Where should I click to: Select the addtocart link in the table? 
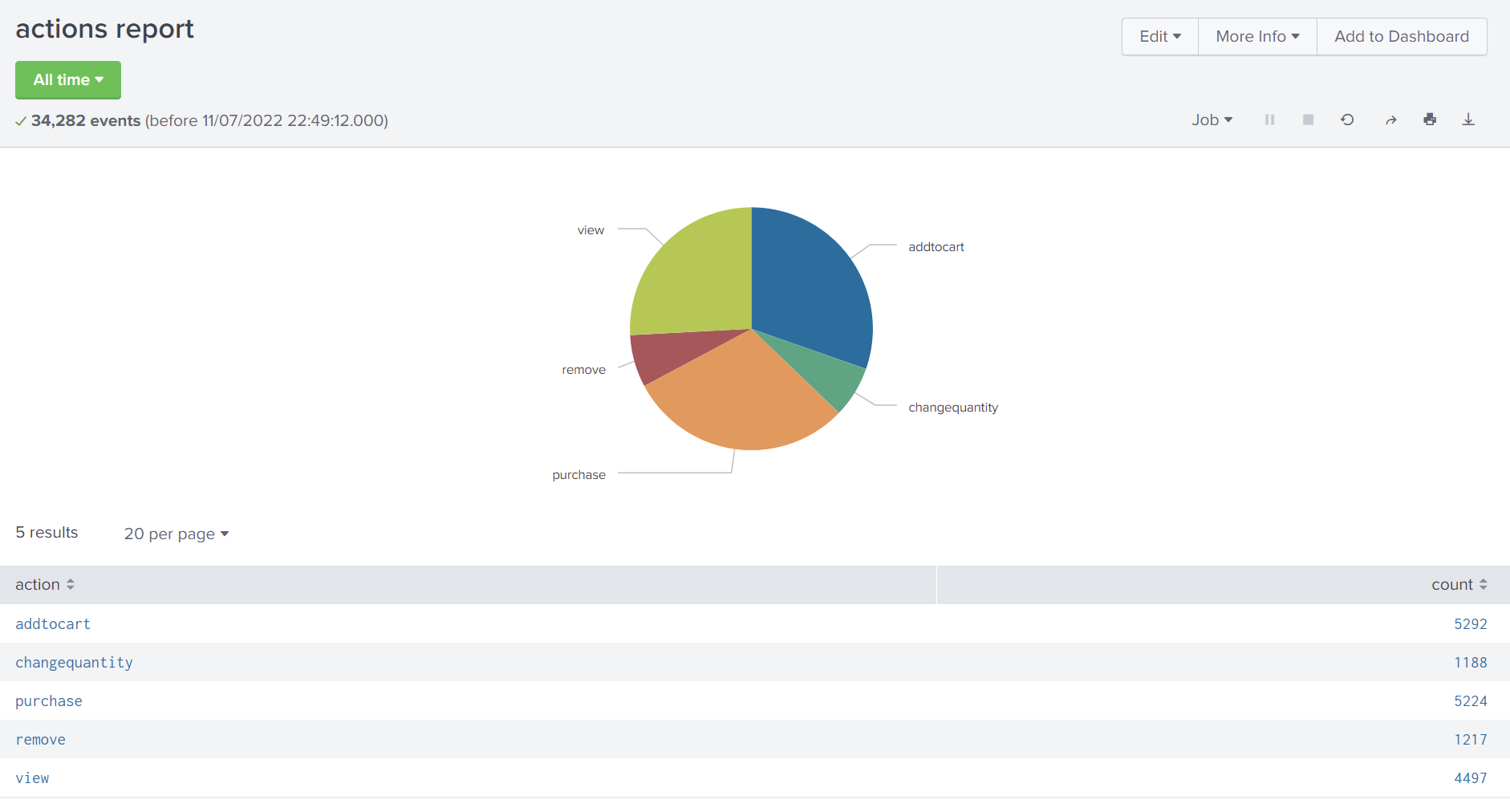click(x=53, y=623)
